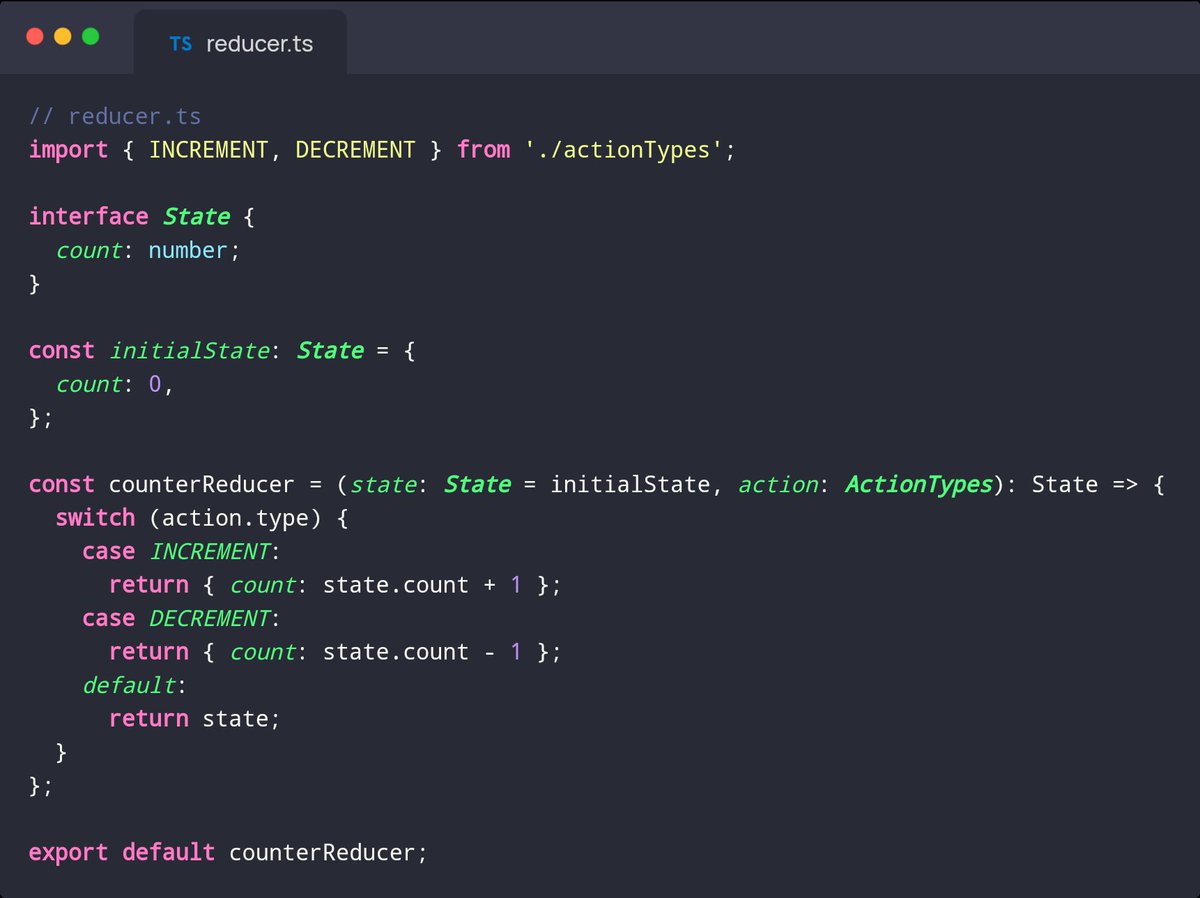Click the yellow minimize window dot
The image size is (1200, 898).
63,37
